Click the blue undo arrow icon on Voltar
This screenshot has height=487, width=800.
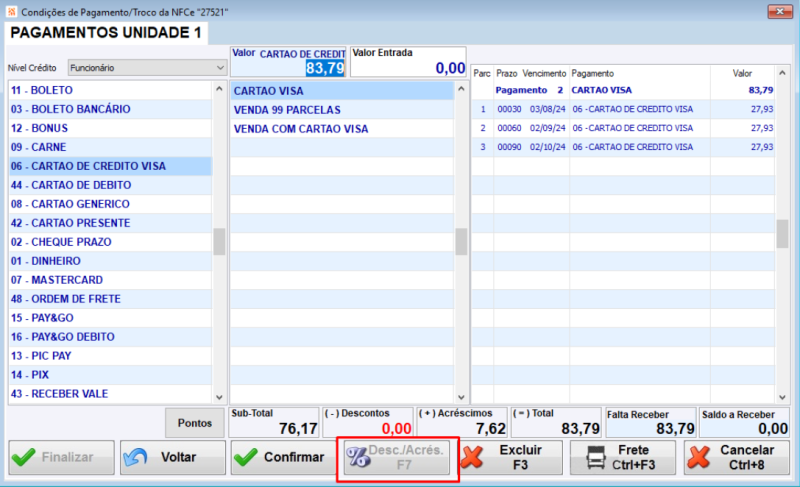[x=135, y=457]
